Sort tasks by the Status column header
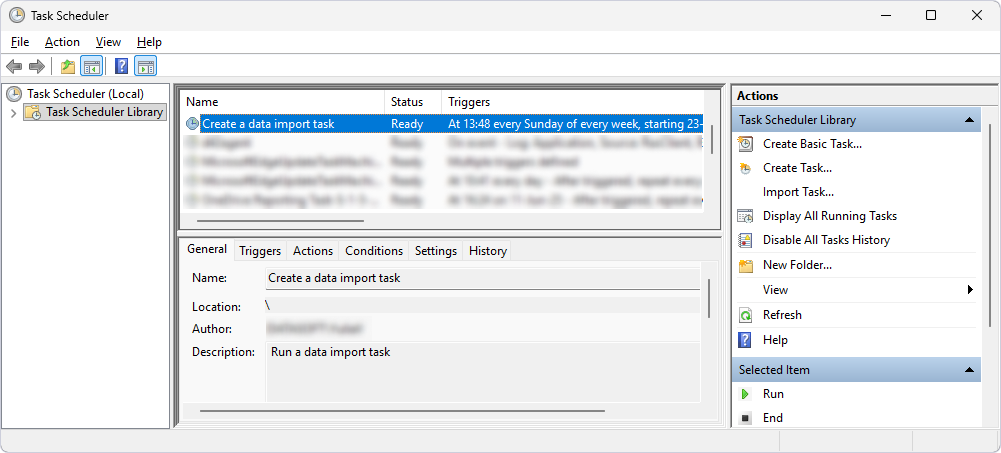Screen dimensions: 1001x453 tap(413, 102)
